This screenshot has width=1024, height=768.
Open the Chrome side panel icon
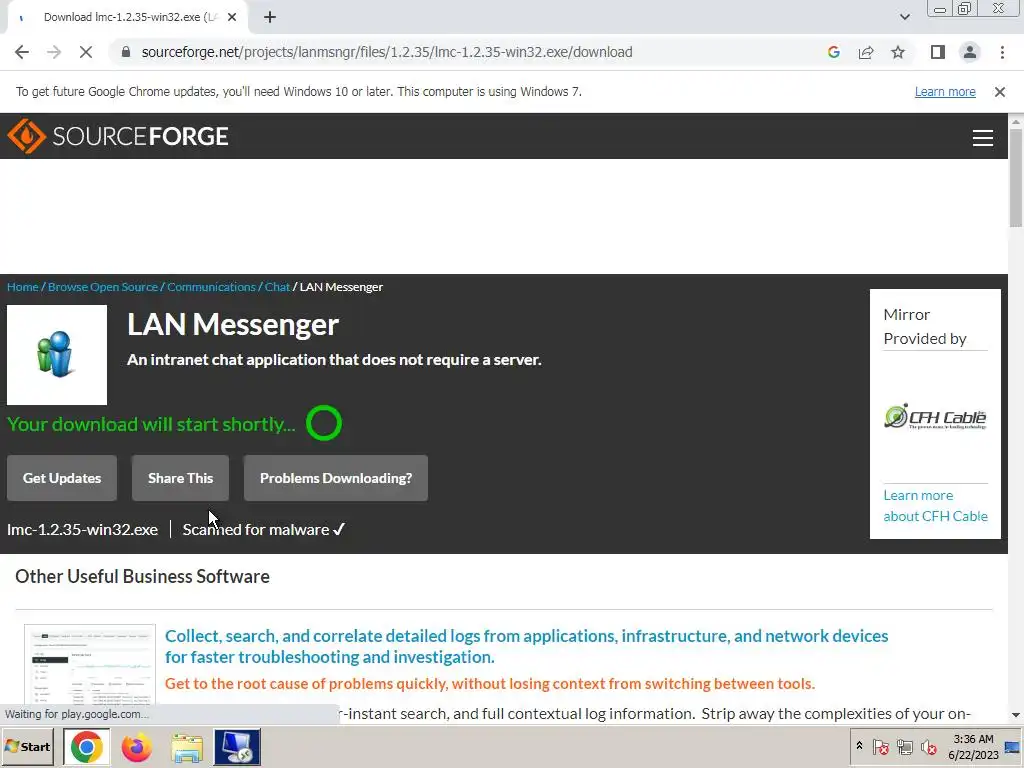[938, 52]
